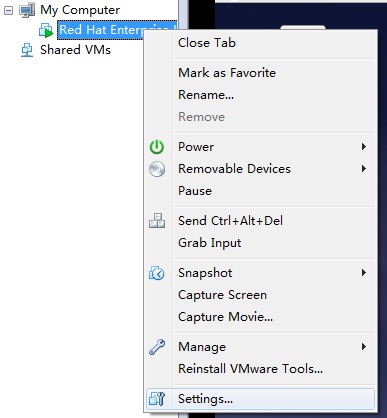
Task: Click the running Red Hat VM icon
Action: click(46, 30)
